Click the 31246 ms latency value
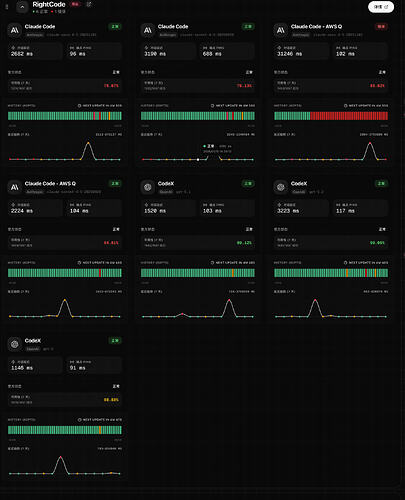The height and width of the screenshot is (500, 405). click(290, 54)
